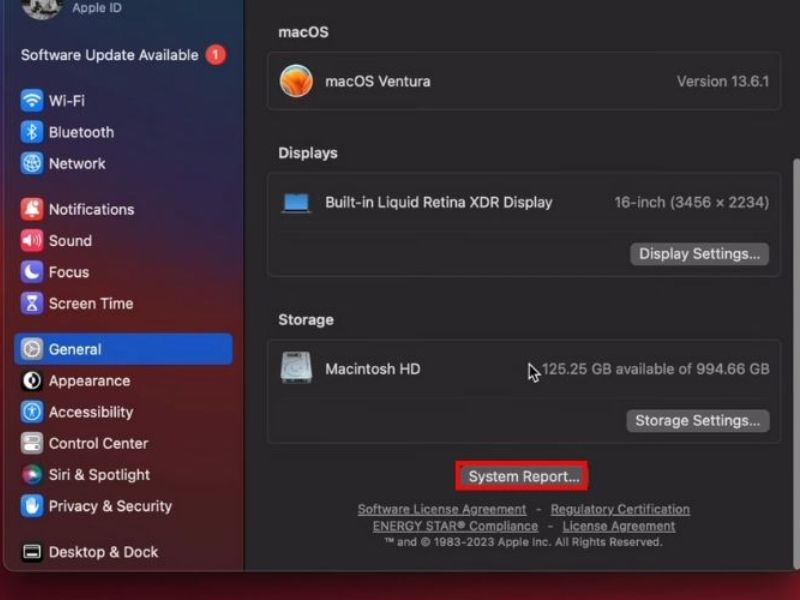
Task: Click the Accessibility icon
Action: [x=32, y=412]
